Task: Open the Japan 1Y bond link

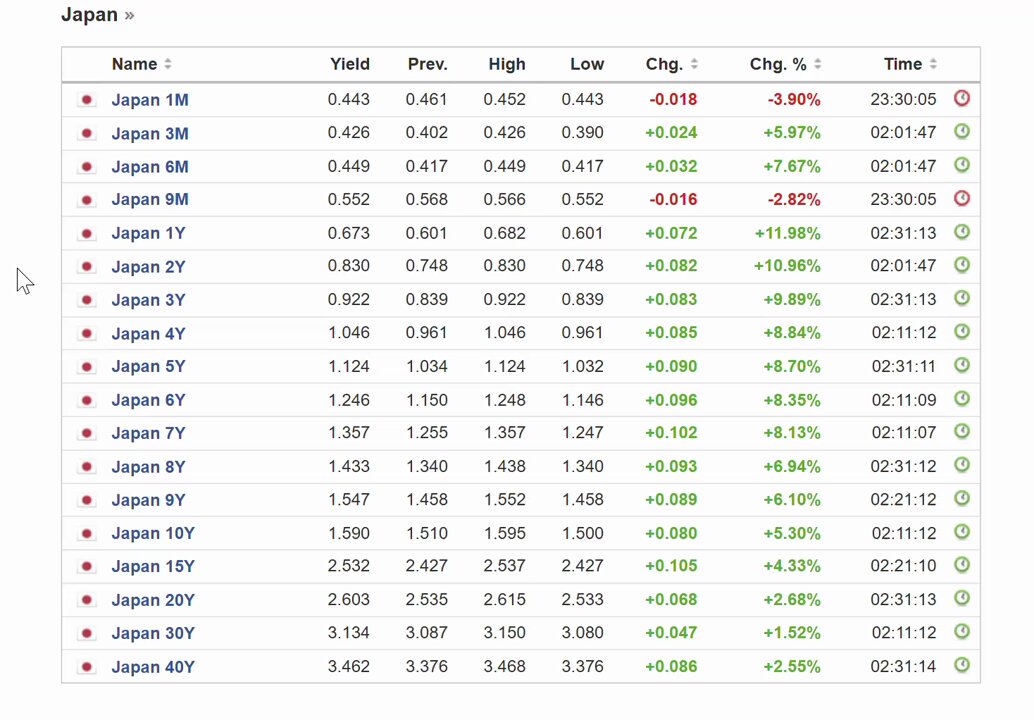Action: coord(148,233)
